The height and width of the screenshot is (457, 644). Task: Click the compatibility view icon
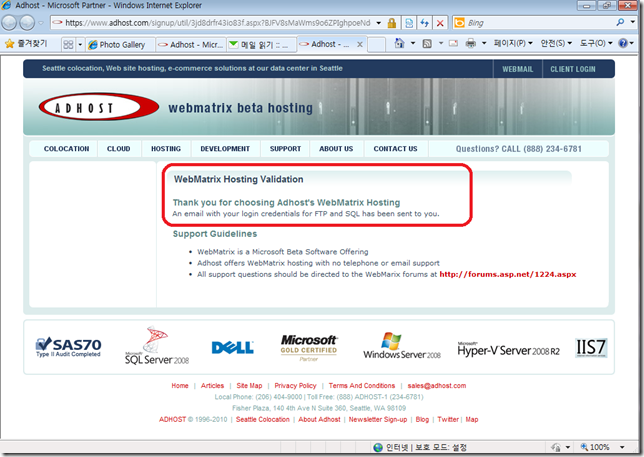(409, 23)
